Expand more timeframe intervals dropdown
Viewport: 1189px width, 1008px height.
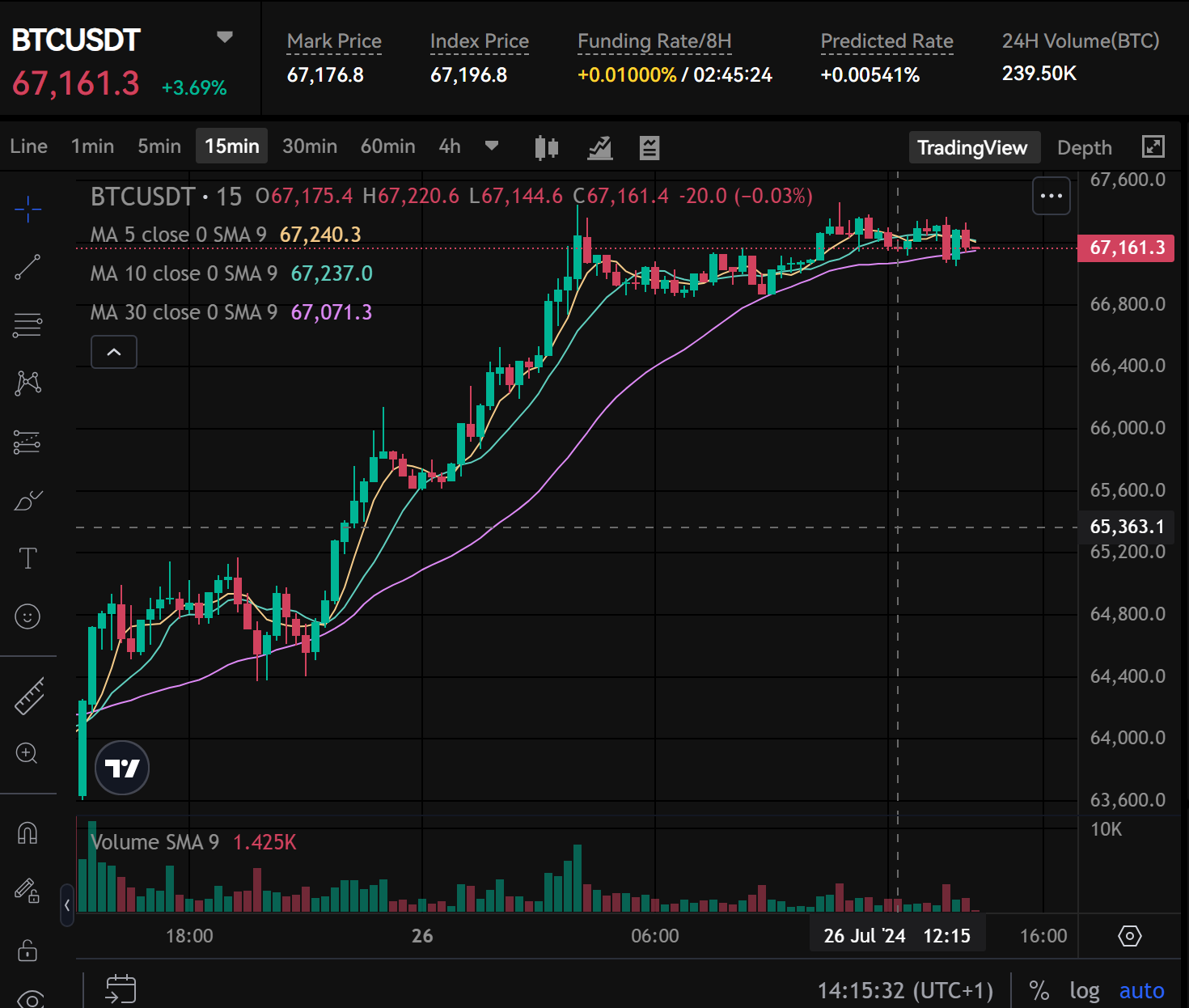(x=491, y=146)
